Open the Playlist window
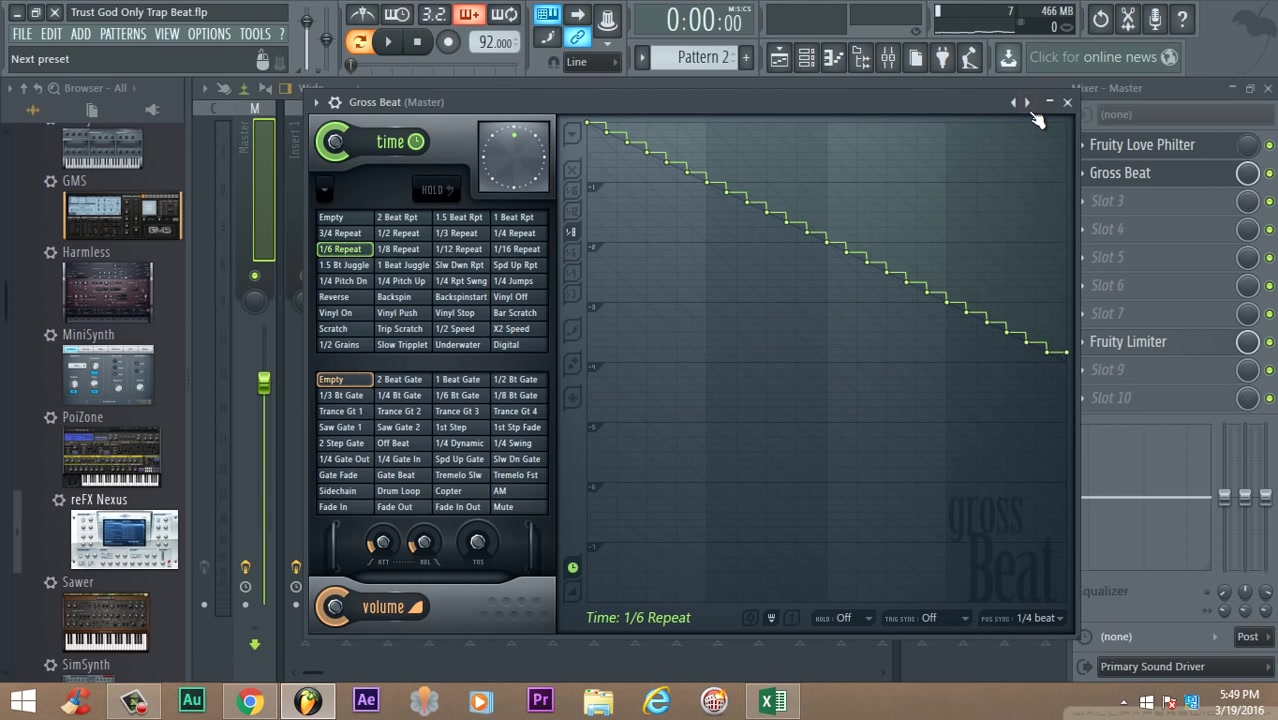Viewport: 1278px width, 720px height. coord(779,58)
